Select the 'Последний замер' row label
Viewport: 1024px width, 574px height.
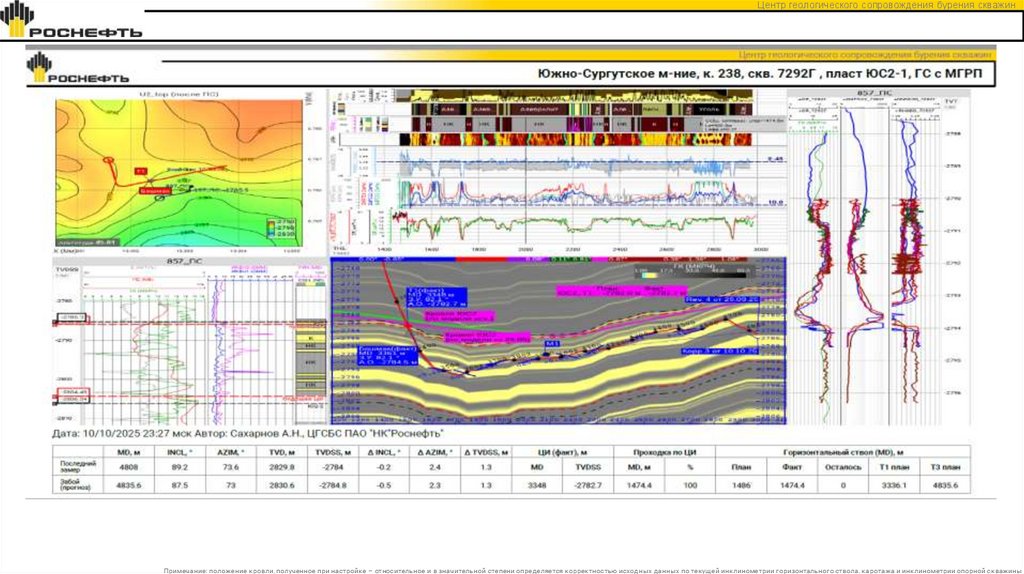pyautogui.click(x=78, y=467)
